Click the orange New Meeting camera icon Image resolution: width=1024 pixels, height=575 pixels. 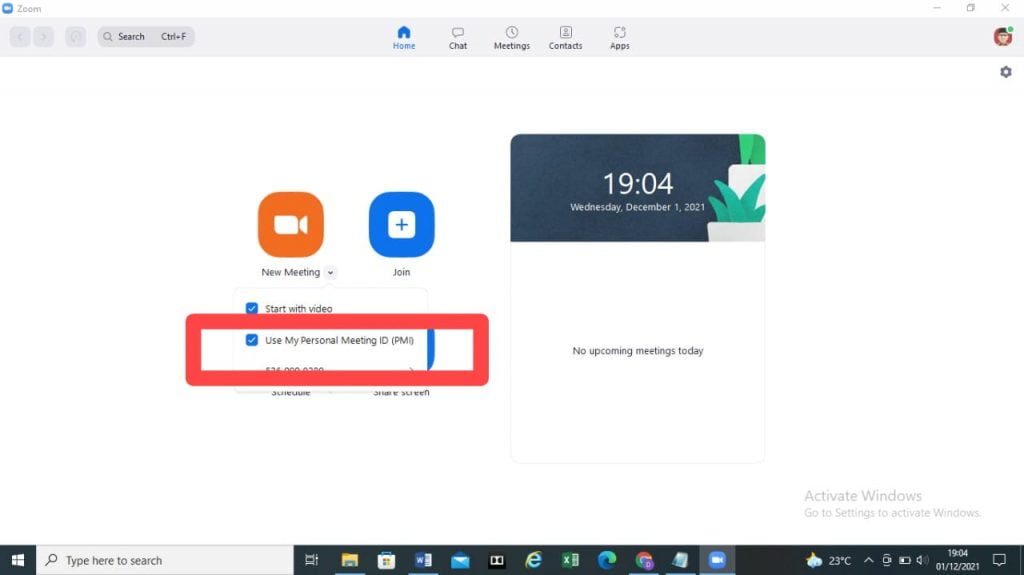click(x=290, y=225)
